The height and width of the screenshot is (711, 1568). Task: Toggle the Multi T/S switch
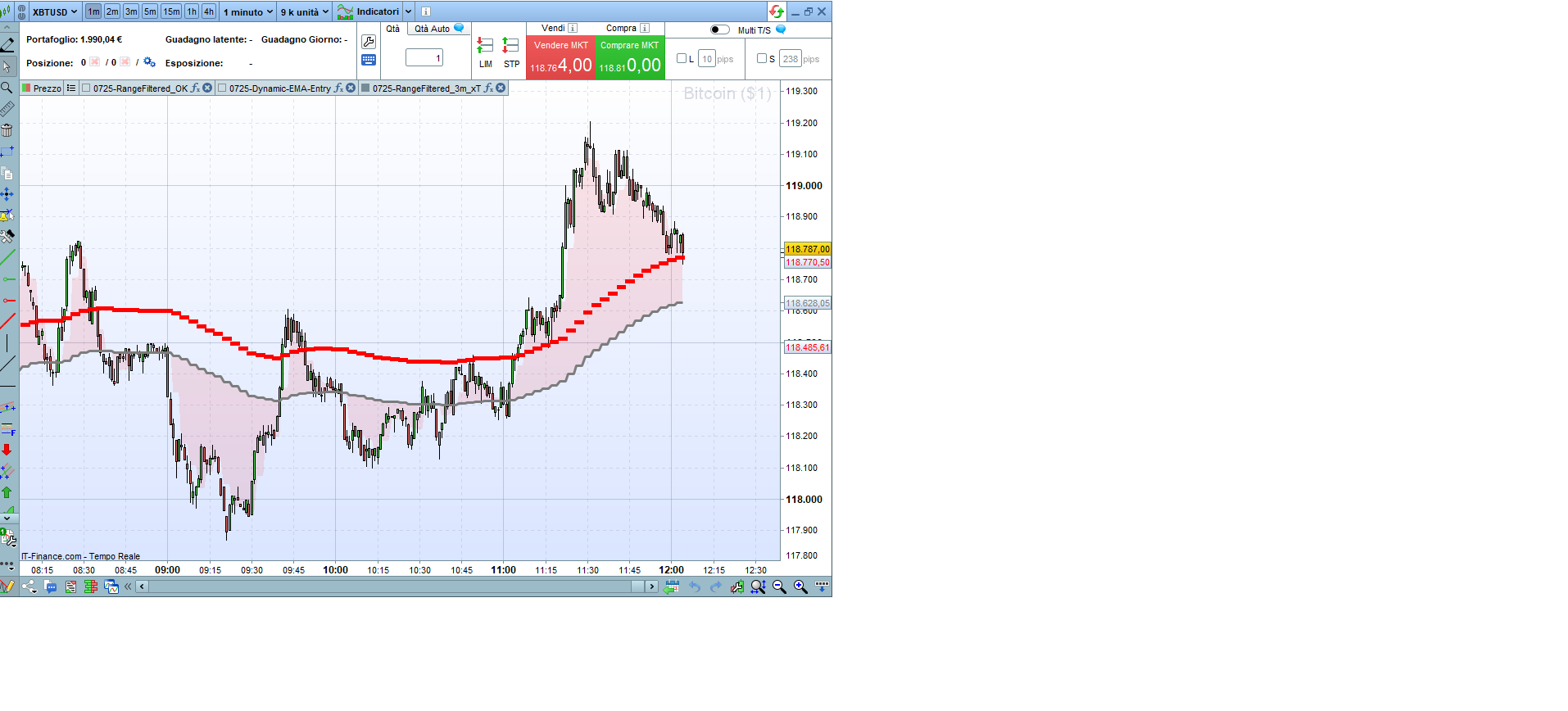[x=719, y=29]
